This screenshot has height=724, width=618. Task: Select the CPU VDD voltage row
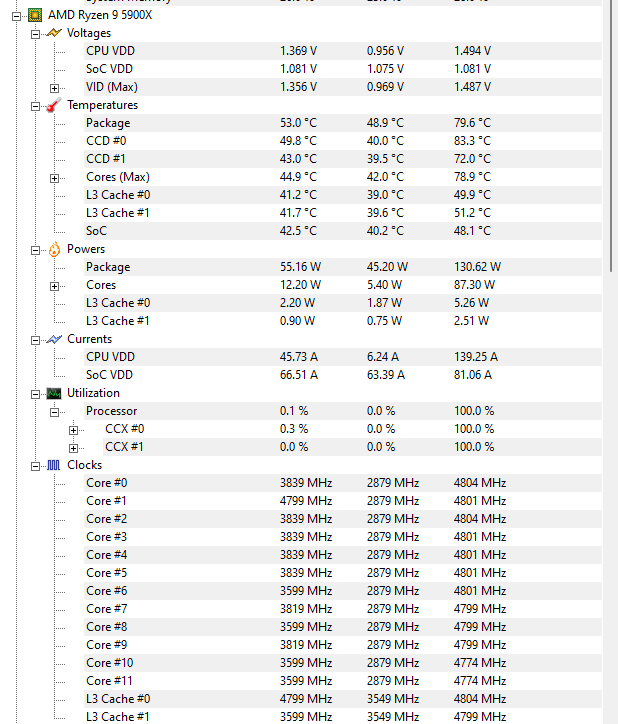coord(343,51)
